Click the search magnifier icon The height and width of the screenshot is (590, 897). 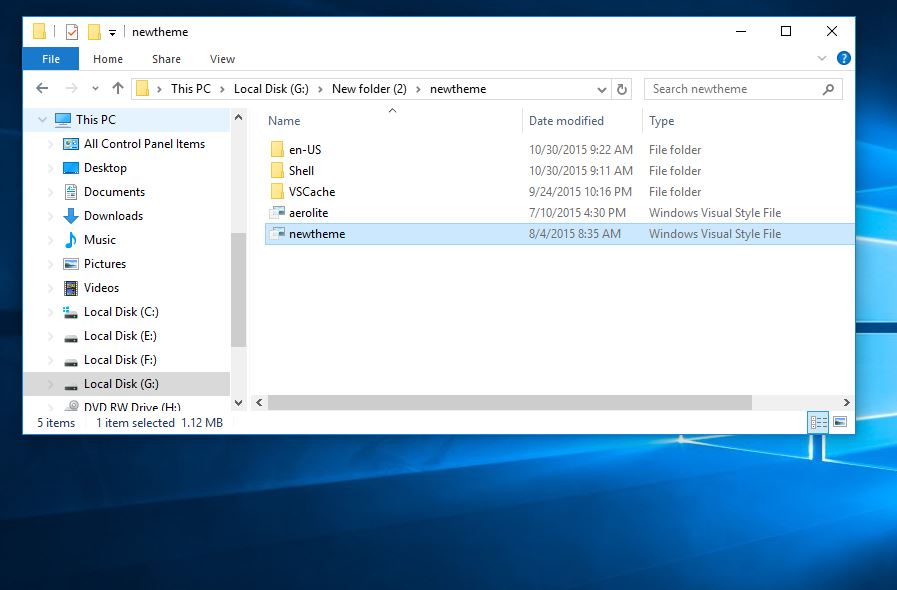[x=828, y=89]
